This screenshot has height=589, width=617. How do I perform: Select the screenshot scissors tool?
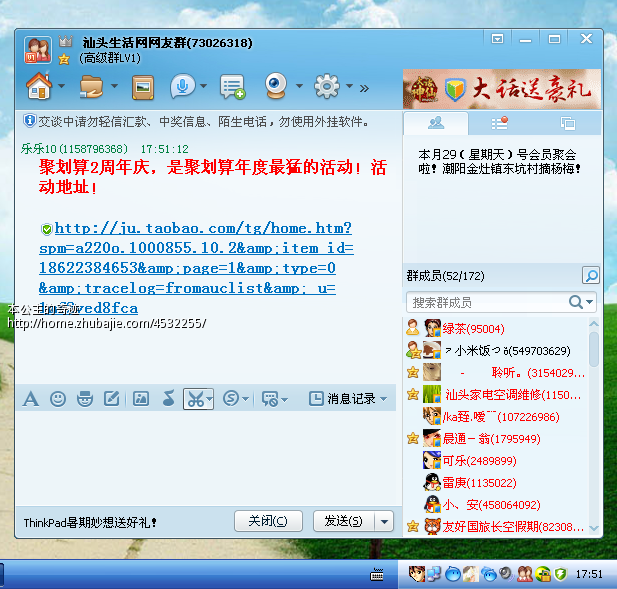196,399
